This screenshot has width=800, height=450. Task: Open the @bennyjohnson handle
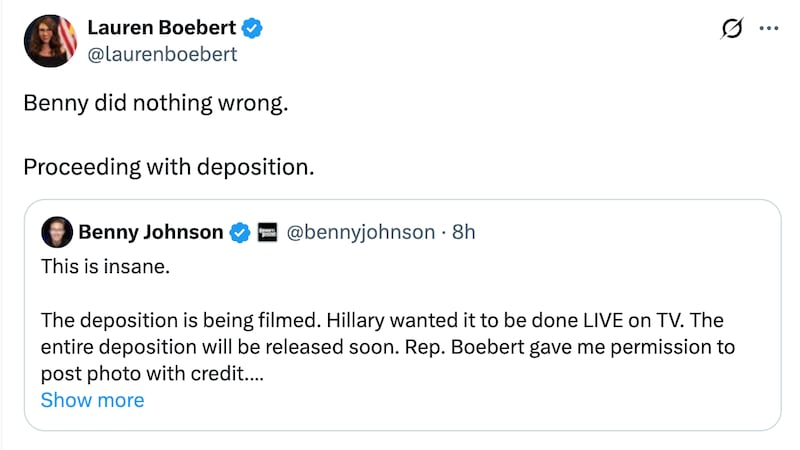click(x=360, y=232)
